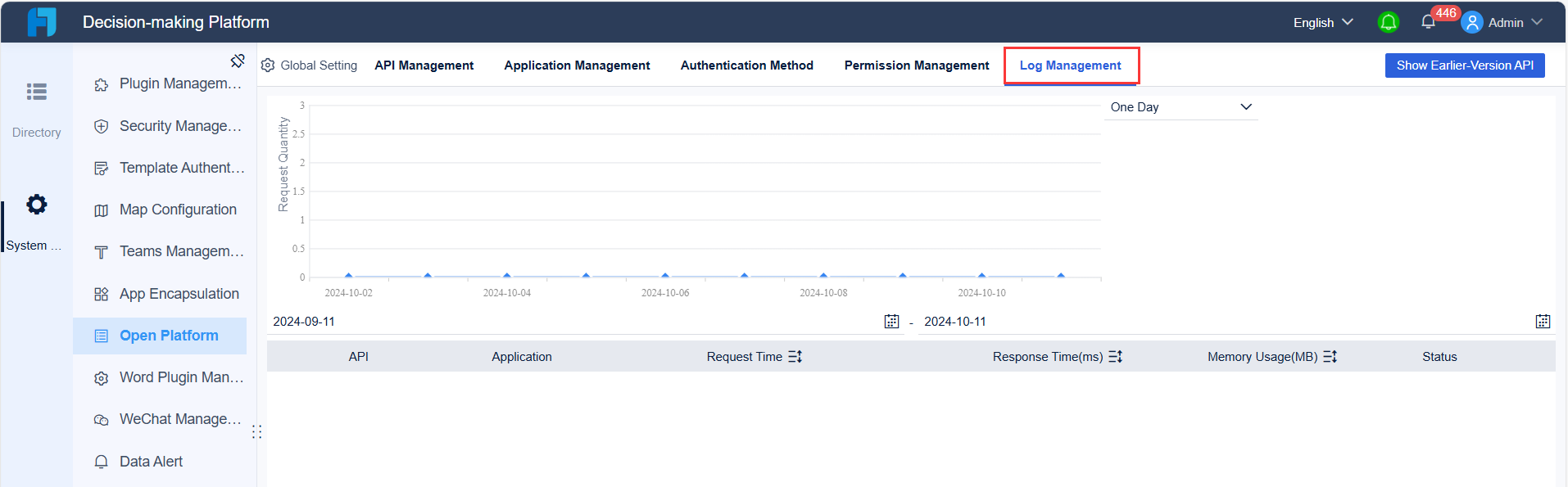Open the One Day period dropdown
This screenshot has width=1568, height=487.
click(1181, 107)
